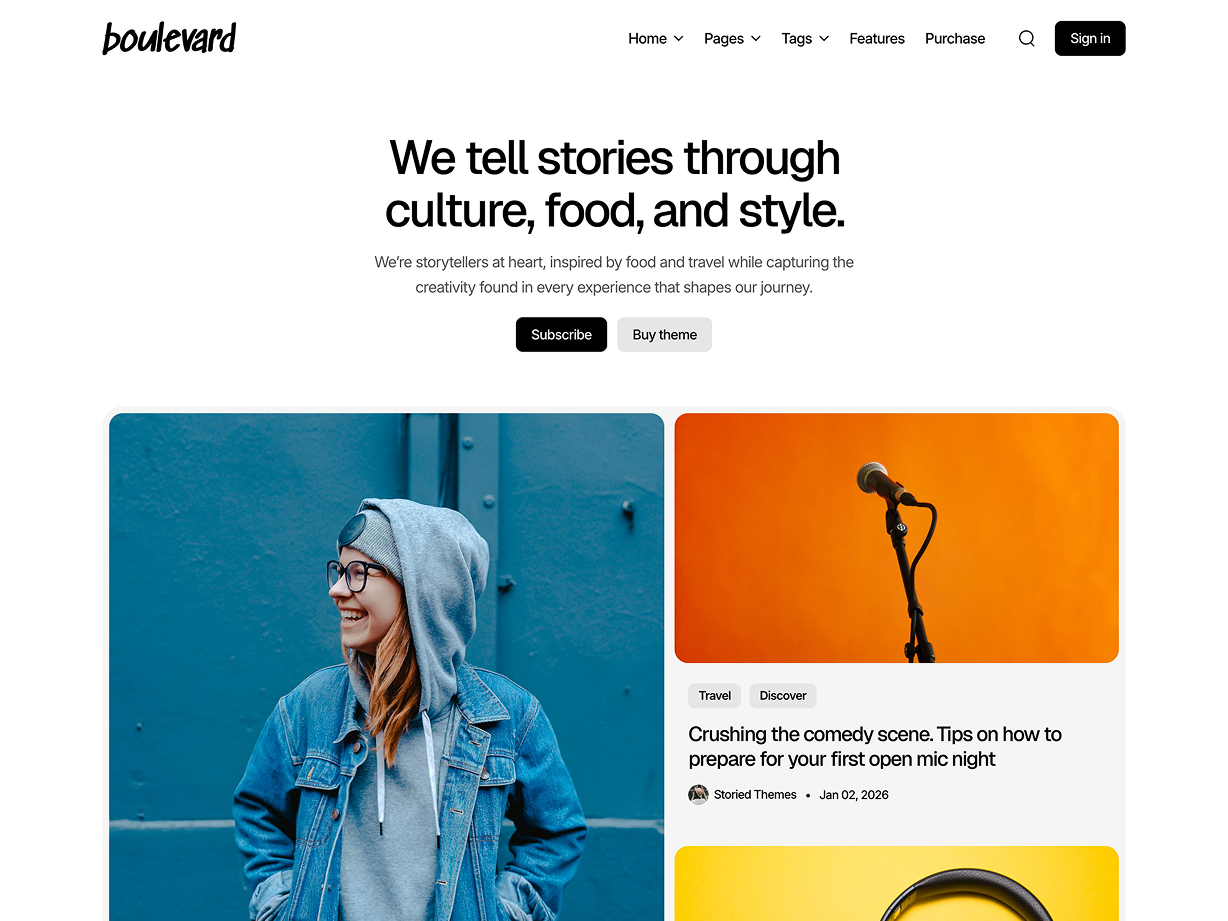Click the Storied Themes author name
This screenshot has width=1228, height=921.
(755, 795)
